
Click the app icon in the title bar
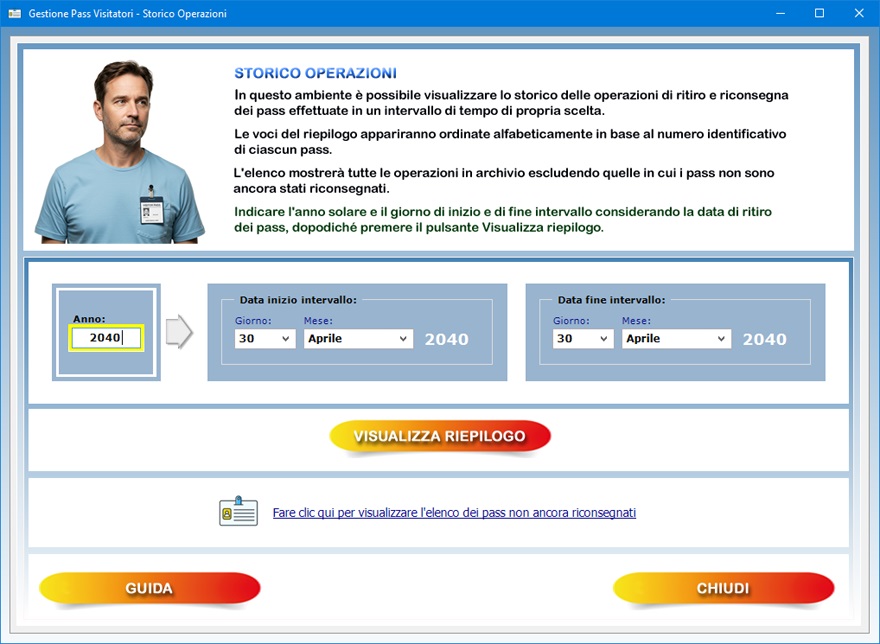click(x=15, y=14)
